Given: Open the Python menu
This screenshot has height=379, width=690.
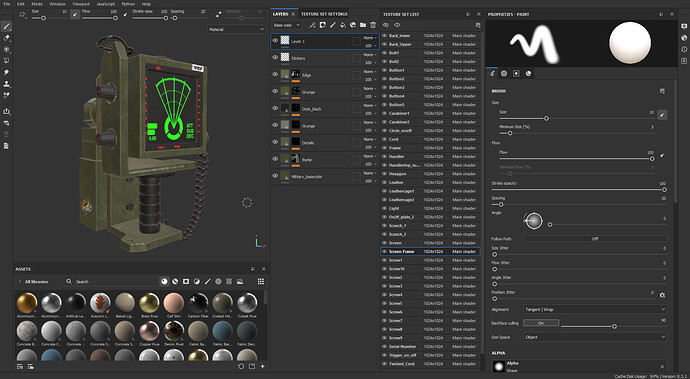Looking at the screenshot, I should pos(128,4).
